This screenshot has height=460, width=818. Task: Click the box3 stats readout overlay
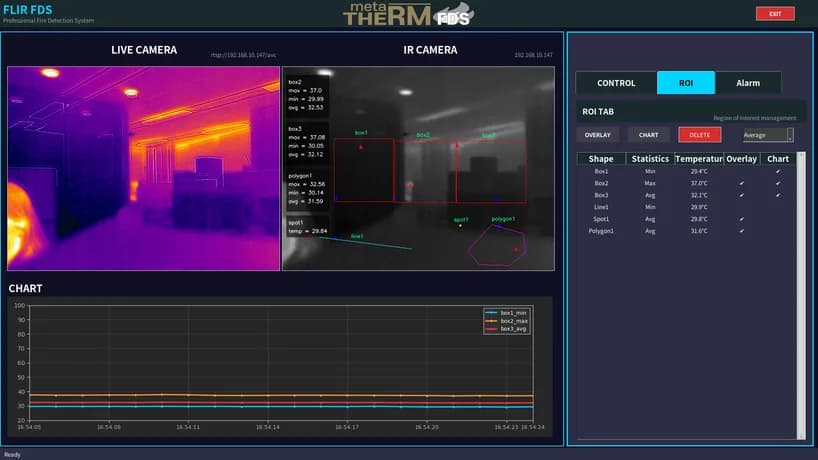pyautogui.click(x=308, y=142)
